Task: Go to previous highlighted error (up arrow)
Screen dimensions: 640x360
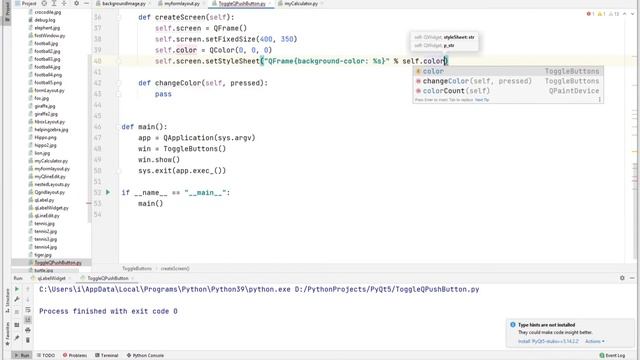Action: tap(624, 14)
